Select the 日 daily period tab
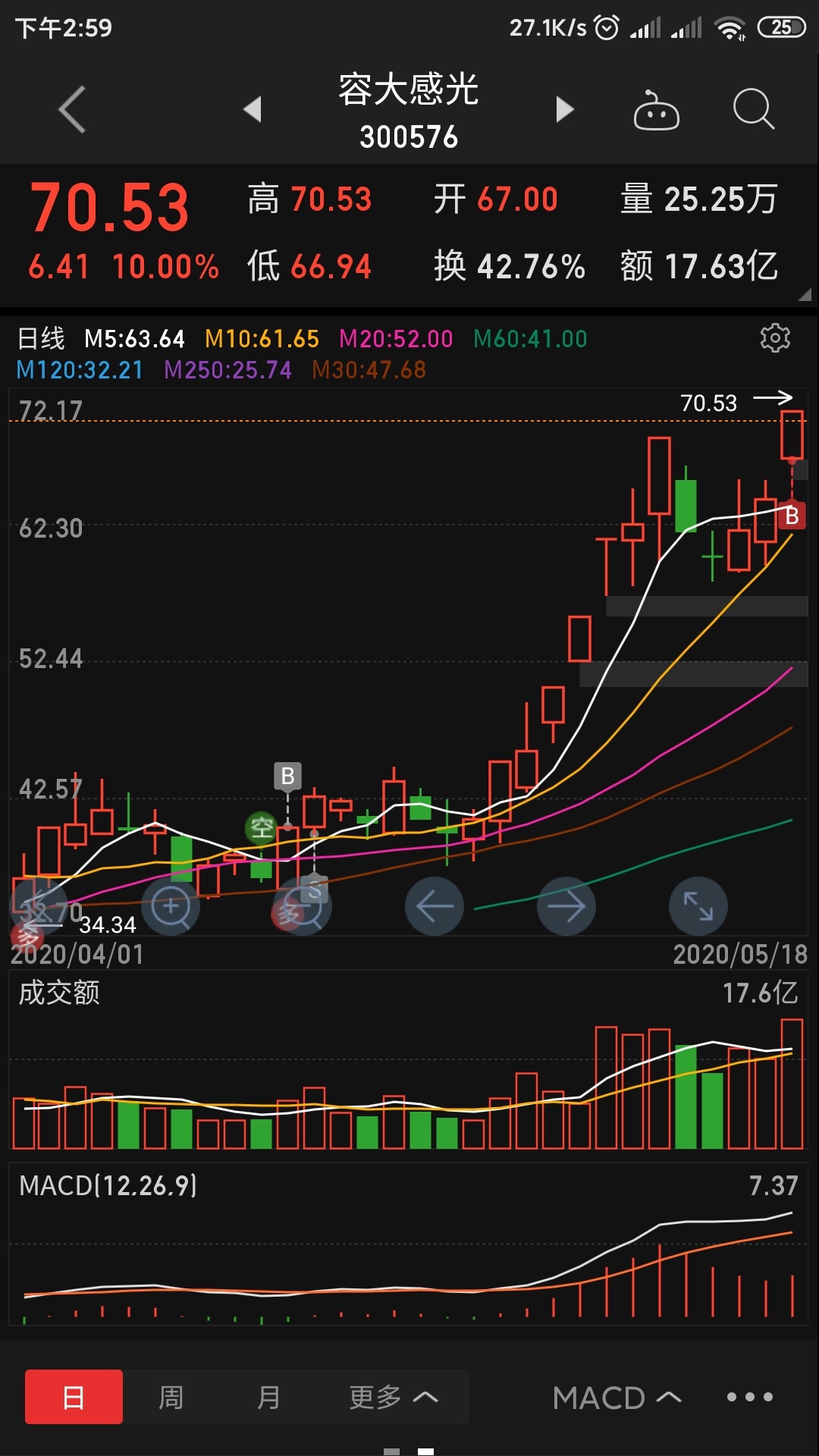The image size is (819, 1456). (x=74, y=1397)
